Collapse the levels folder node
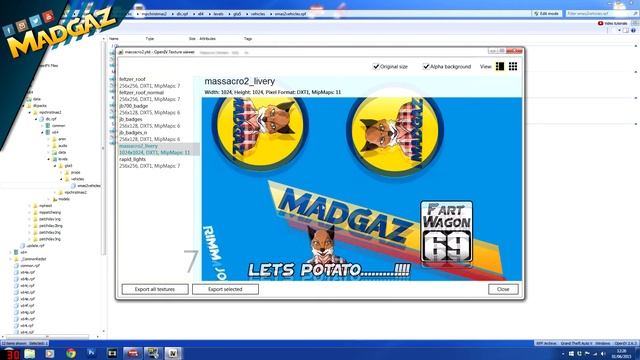The width and height of the screenshot is (640, 360). point(49,159)
